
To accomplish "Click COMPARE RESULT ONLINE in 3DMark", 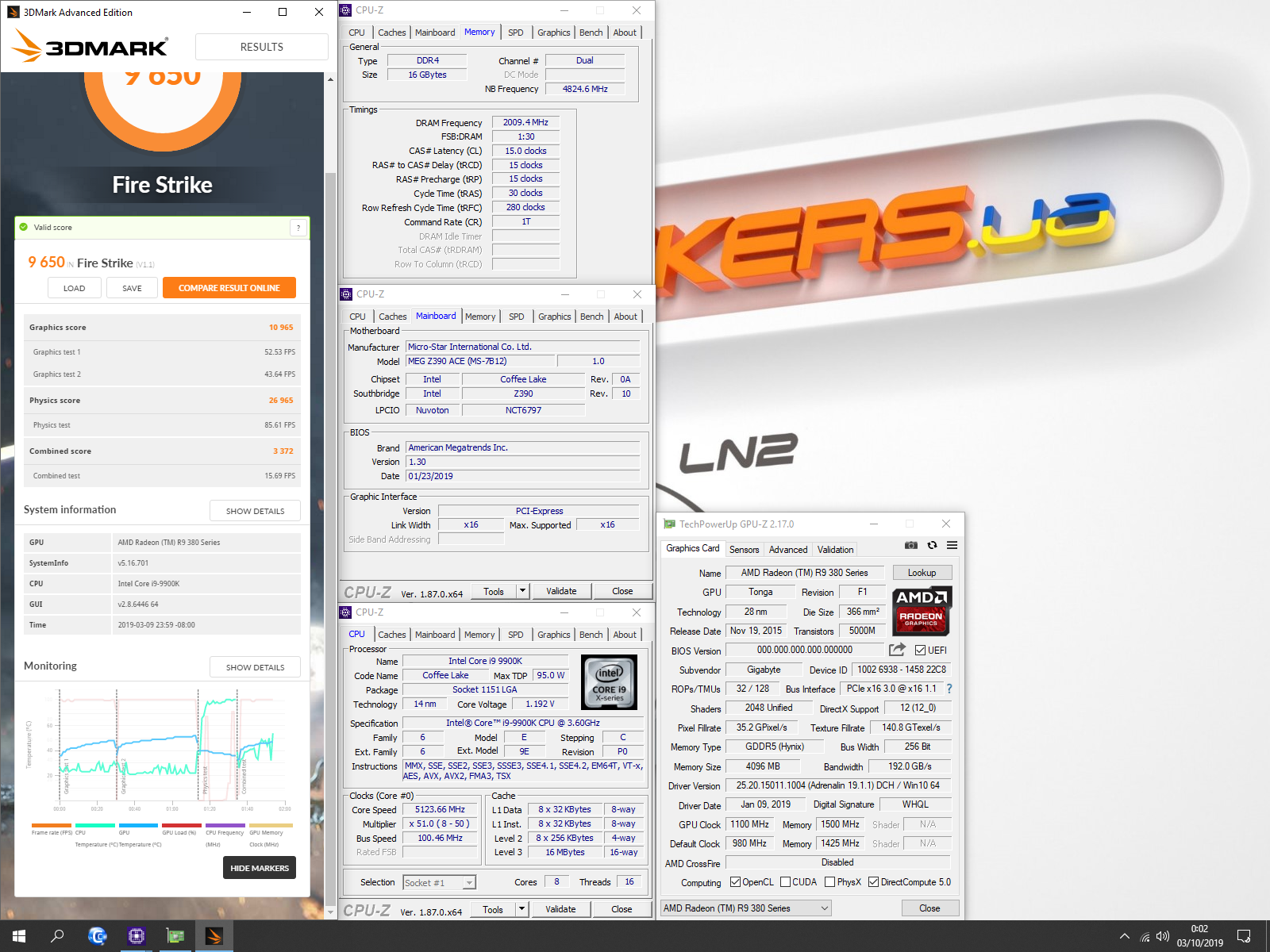I will [229, 288].
